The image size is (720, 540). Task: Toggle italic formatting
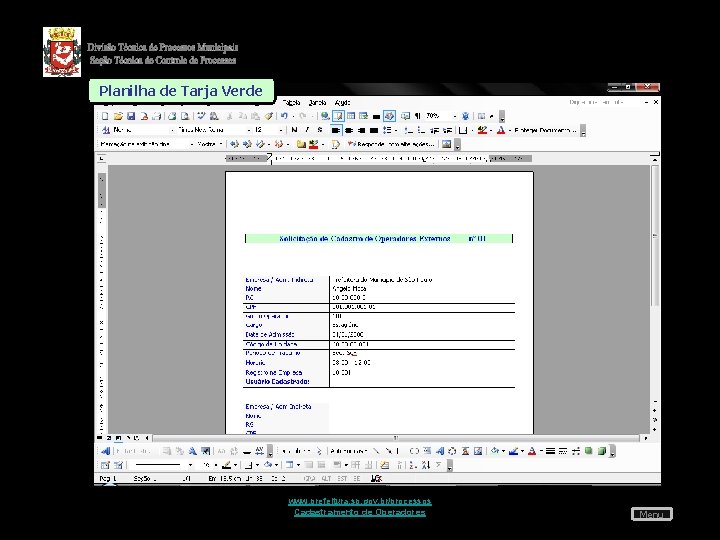click(x=307, y=130)
